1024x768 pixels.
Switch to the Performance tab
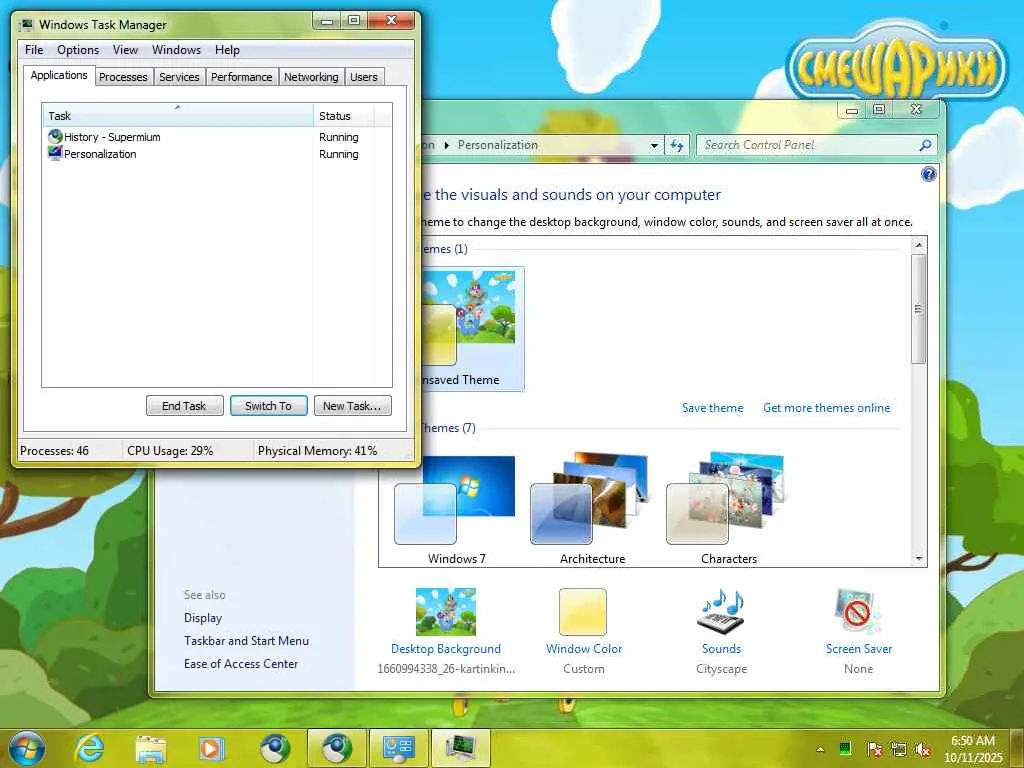click(x=242, y=77)
